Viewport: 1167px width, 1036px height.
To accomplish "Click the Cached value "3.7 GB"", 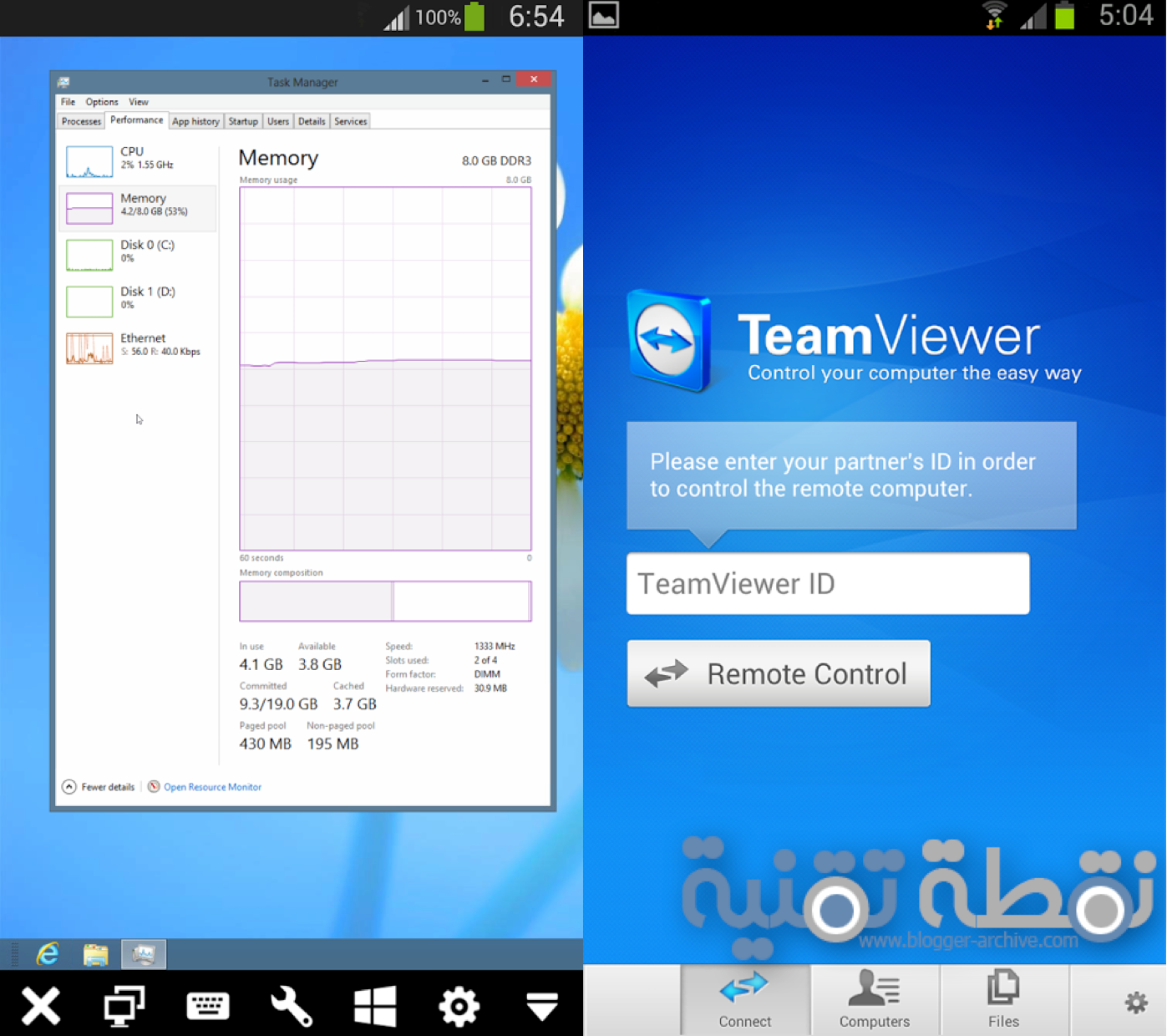I will (354, 704).
